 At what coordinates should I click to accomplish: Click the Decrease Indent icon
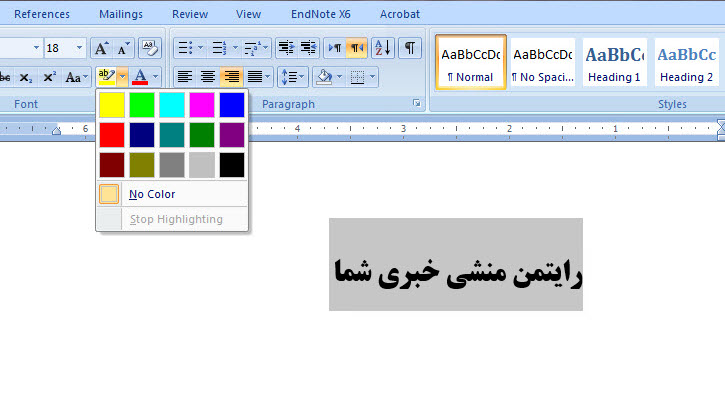[285, 48]
